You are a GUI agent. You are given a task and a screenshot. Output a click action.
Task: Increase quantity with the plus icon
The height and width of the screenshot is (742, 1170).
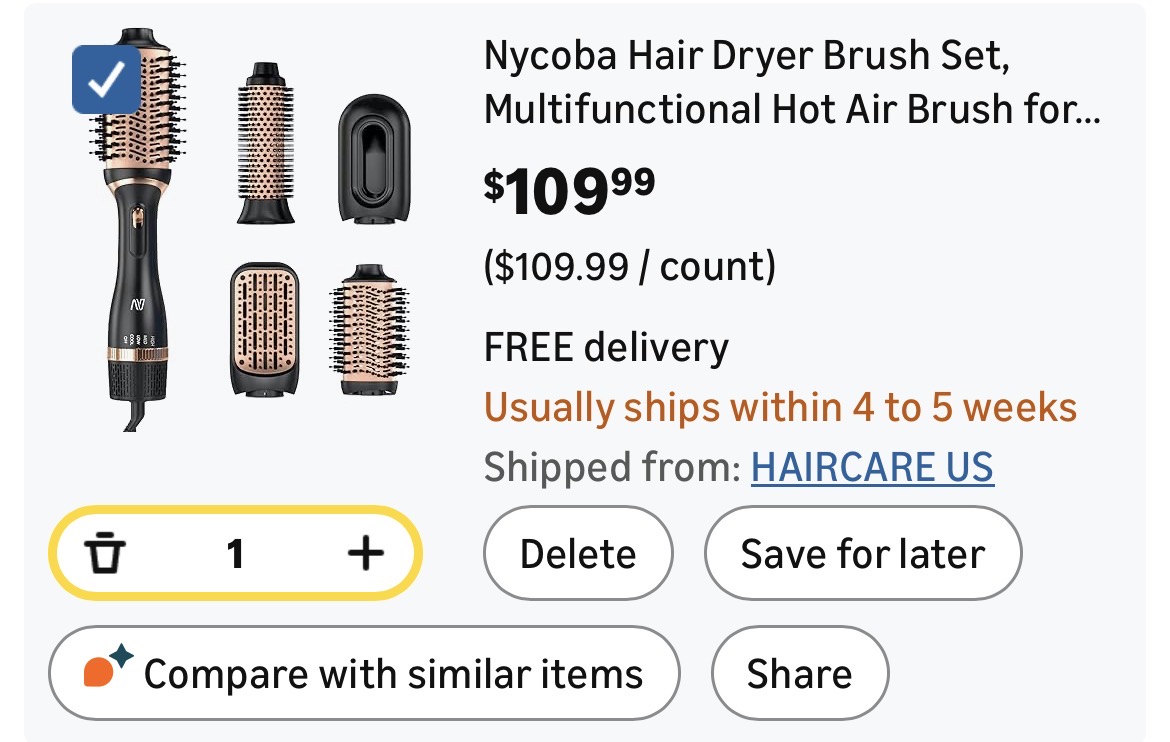tap(365, 553)
